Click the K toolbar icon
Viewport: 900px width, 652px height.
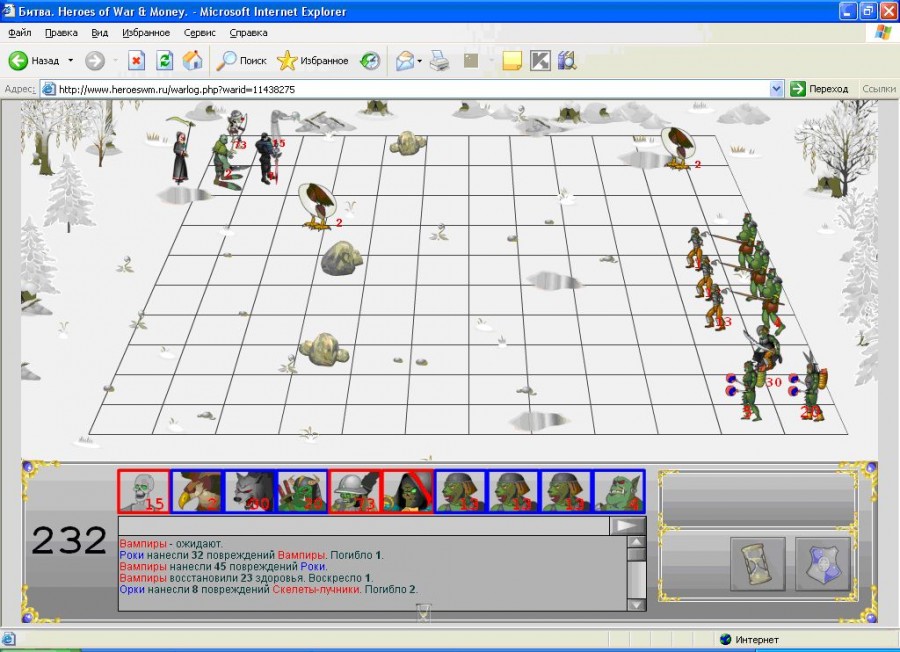click(x=540, y=60)
